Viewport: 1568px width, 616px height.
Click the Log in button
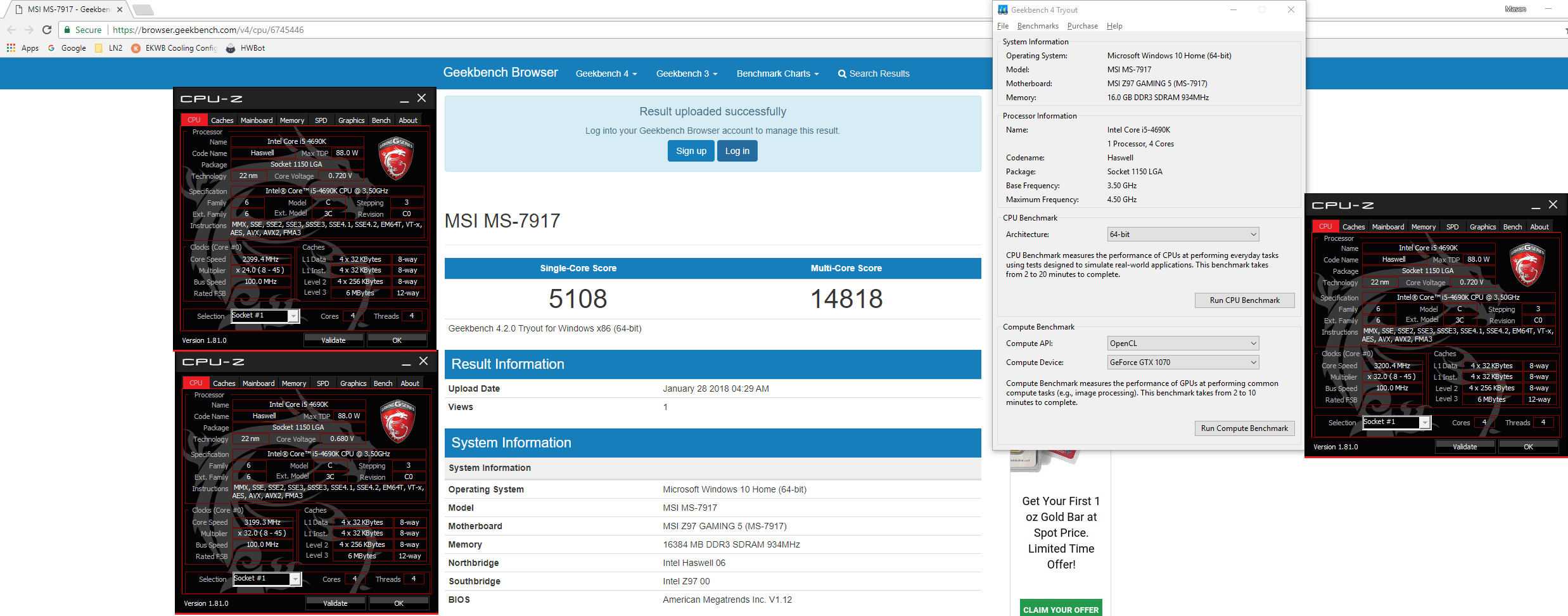(737, 151)
